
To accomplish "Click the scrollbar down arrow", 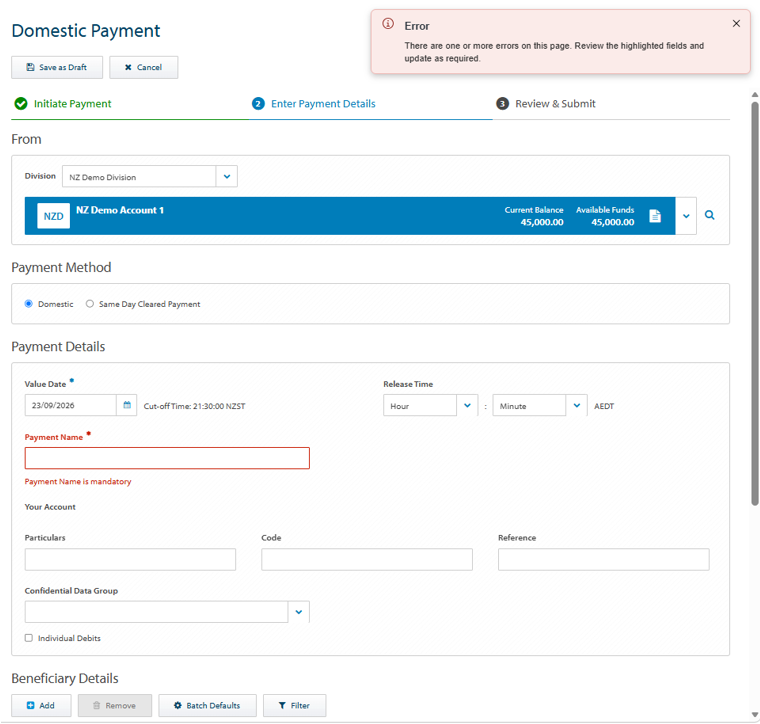I will pyautogui.click(x=755, y=714).
